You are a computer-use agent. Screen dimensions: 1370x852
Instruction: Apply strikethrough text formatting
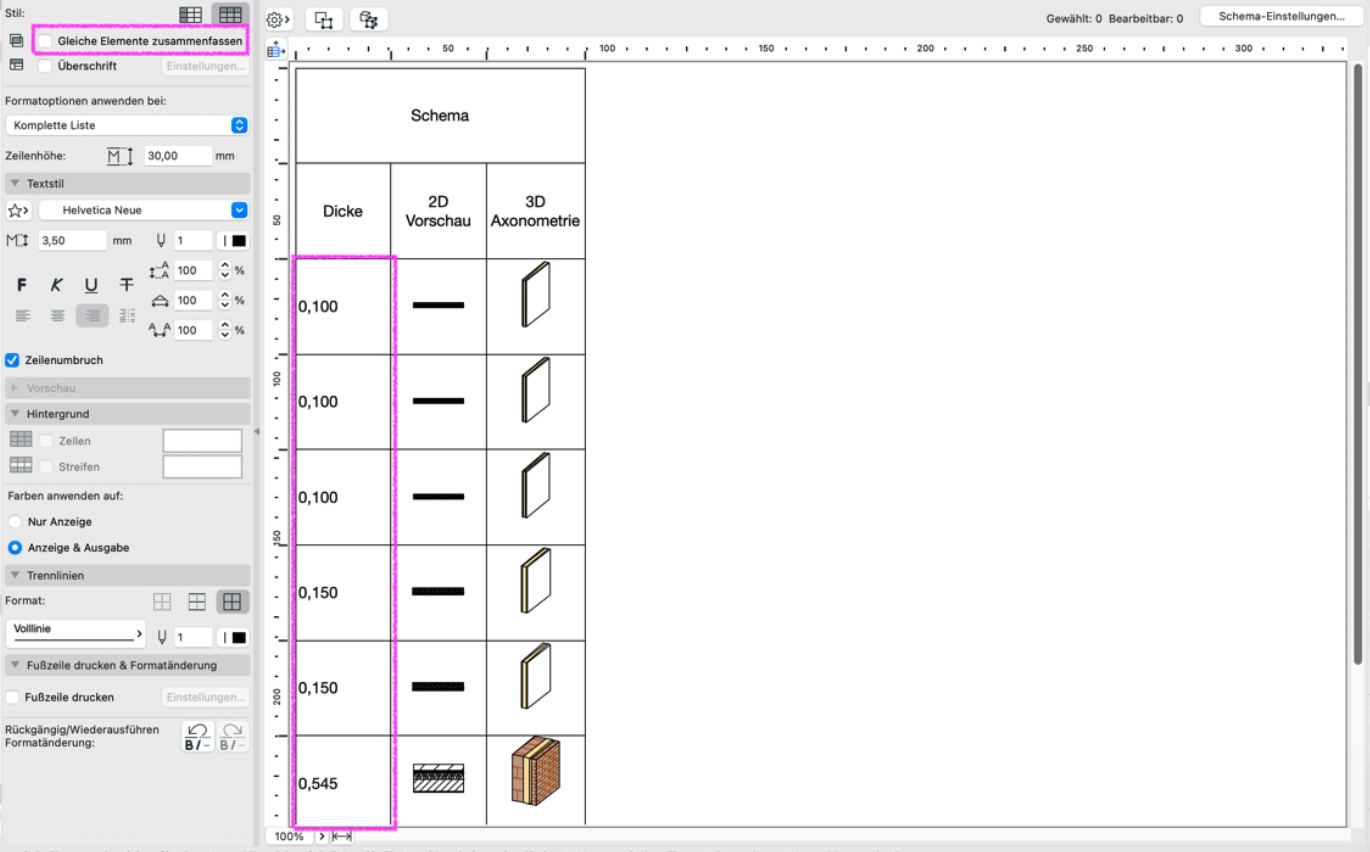pyautogui.click(x=126, y=285)
